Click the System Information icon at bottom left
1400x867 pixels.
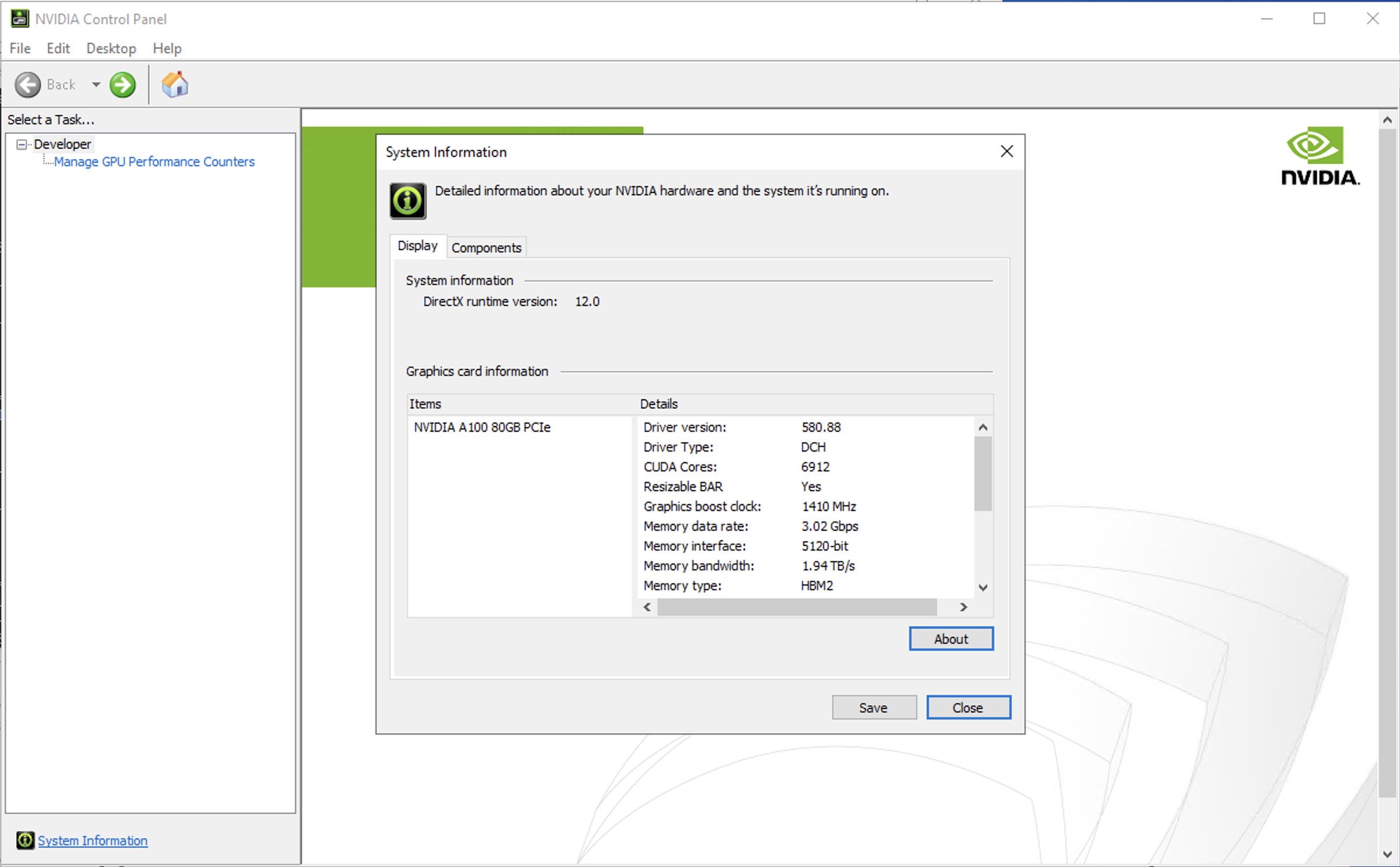24,840
